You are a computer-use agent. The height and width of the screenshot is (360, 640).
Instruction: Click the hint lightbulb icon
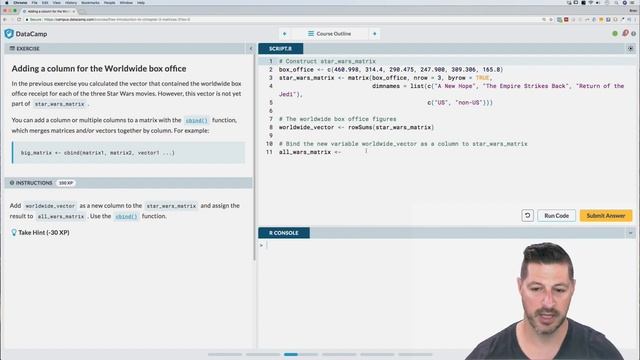click(x=14, y=233)
